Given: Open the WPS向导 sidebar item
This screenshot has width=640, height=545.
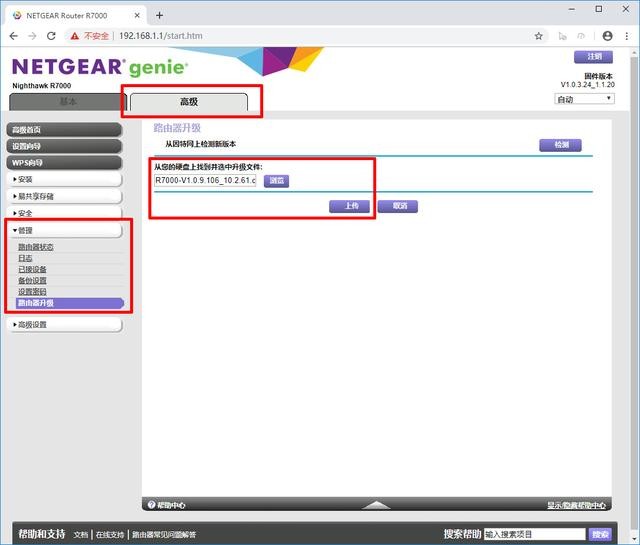Looking at the screenshot, I should 64,162.
